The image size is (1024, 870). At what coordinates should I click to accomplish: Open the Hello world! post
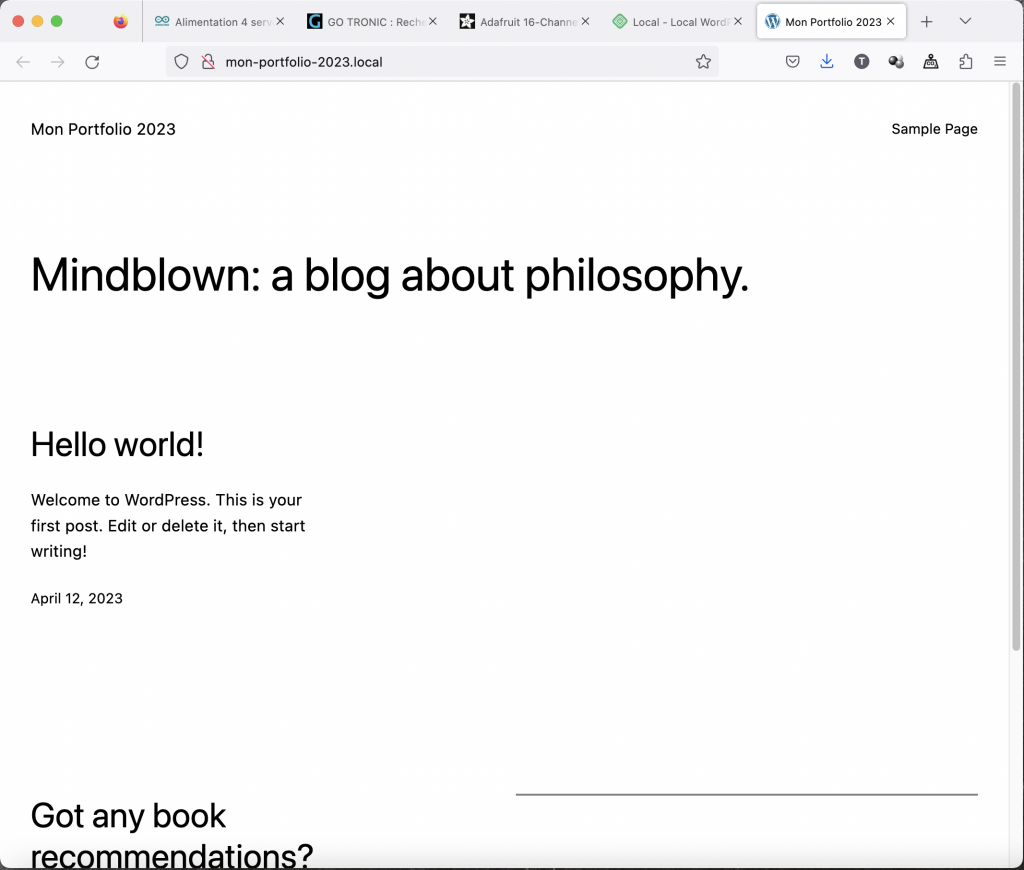click(x=117, y=444)
